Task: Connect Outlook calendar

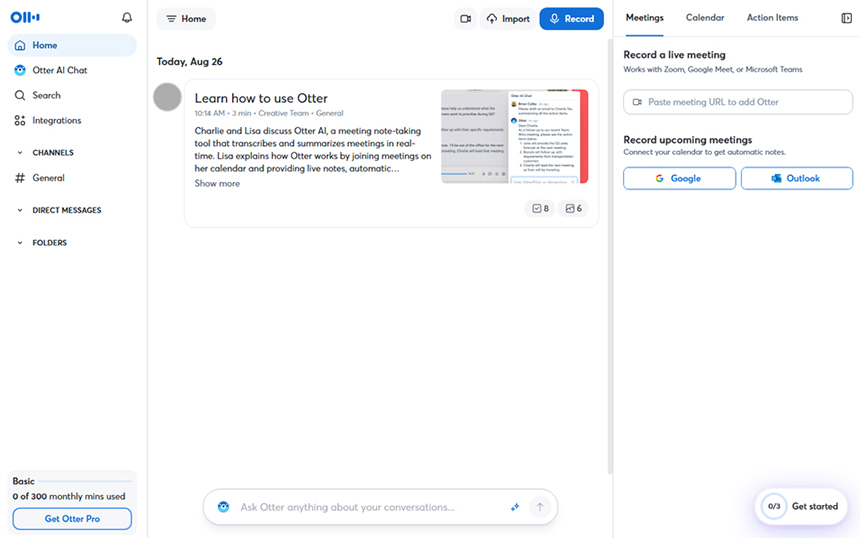Action: pyautogui.click(x=797, y=178)
